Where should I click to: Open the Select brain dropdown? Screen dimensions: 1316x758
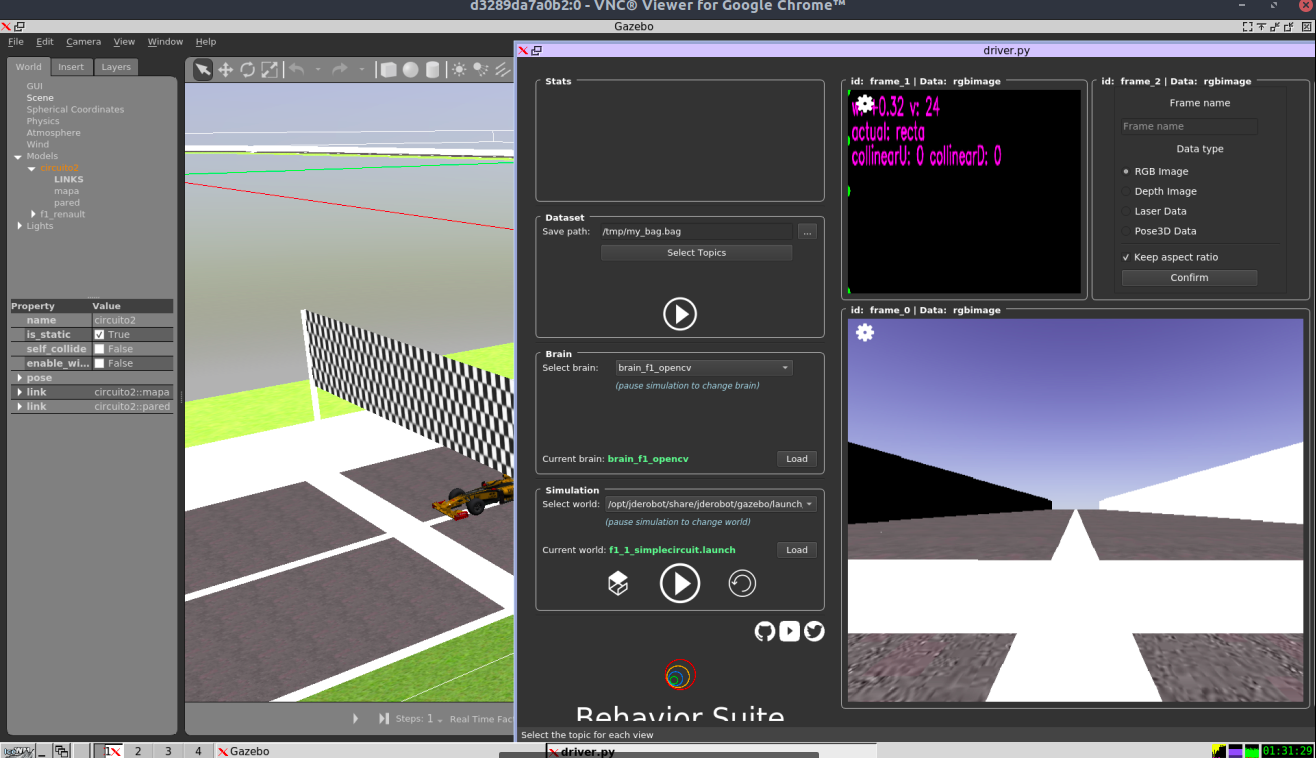coord(704,368)
